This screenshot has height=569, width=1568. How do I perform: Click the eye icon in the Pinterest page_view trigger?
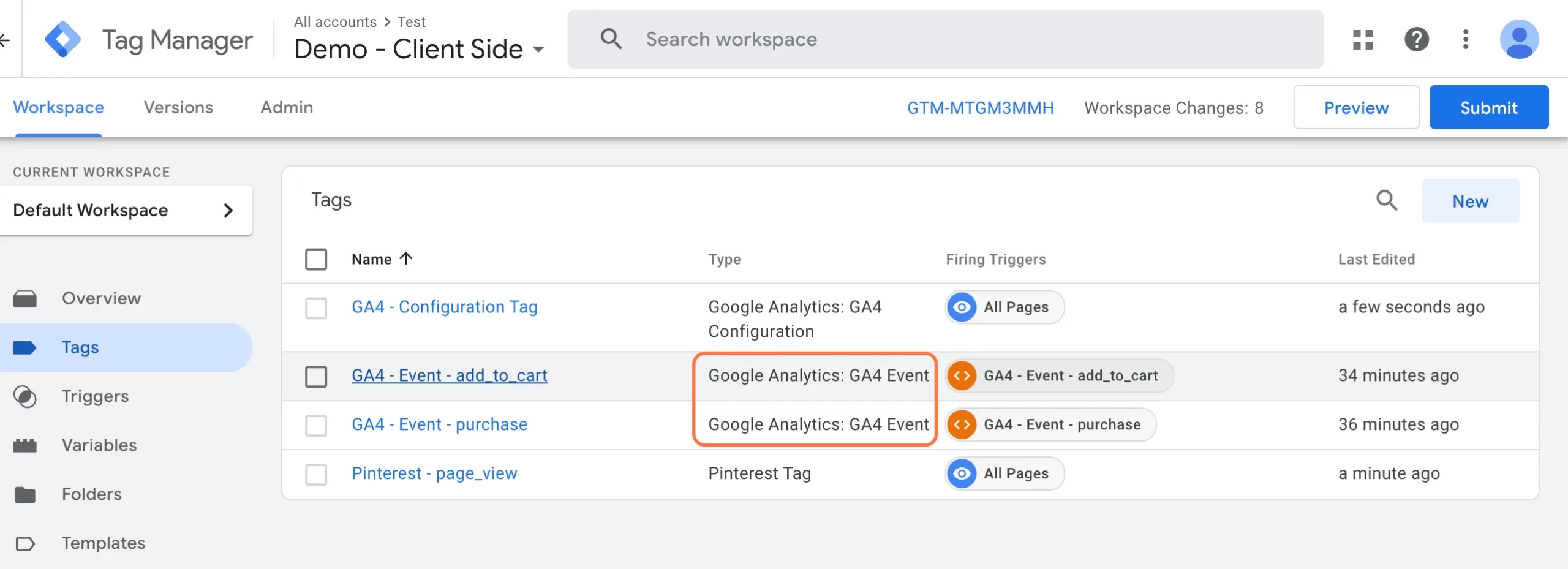tap(962, 473)
